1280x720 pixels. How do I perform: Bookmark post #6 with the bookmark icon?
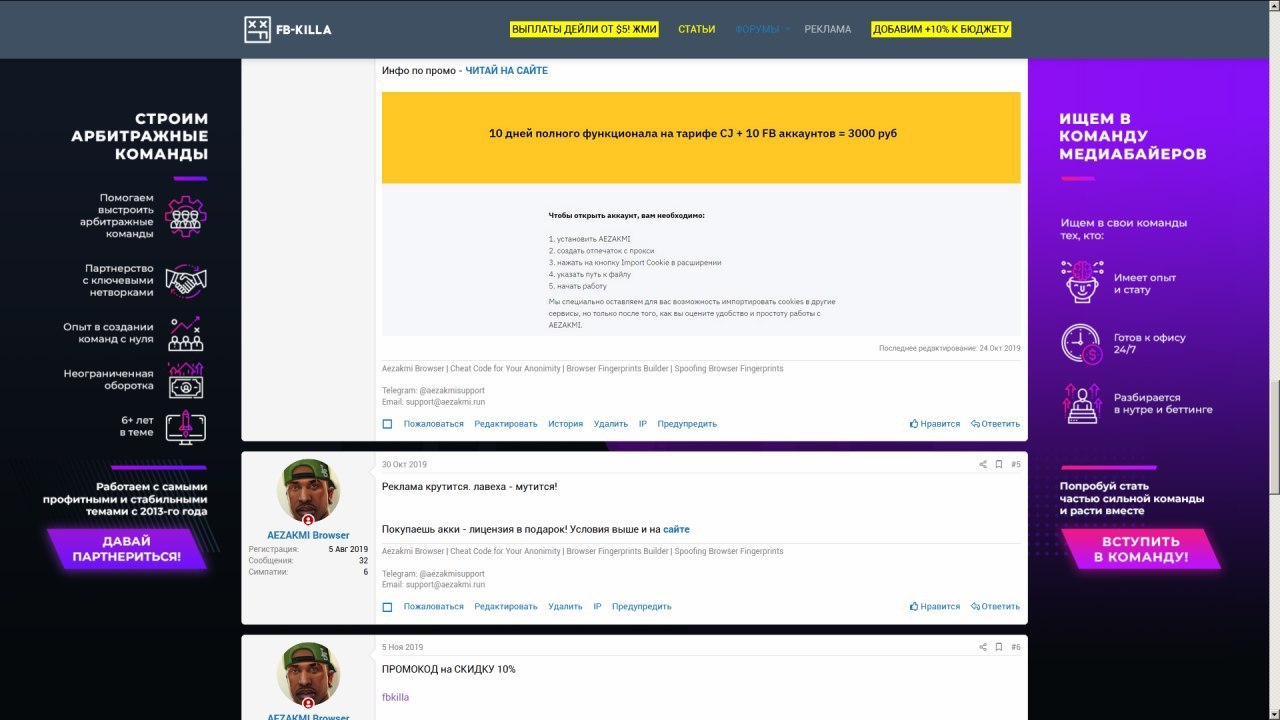[x=998, y=647]
